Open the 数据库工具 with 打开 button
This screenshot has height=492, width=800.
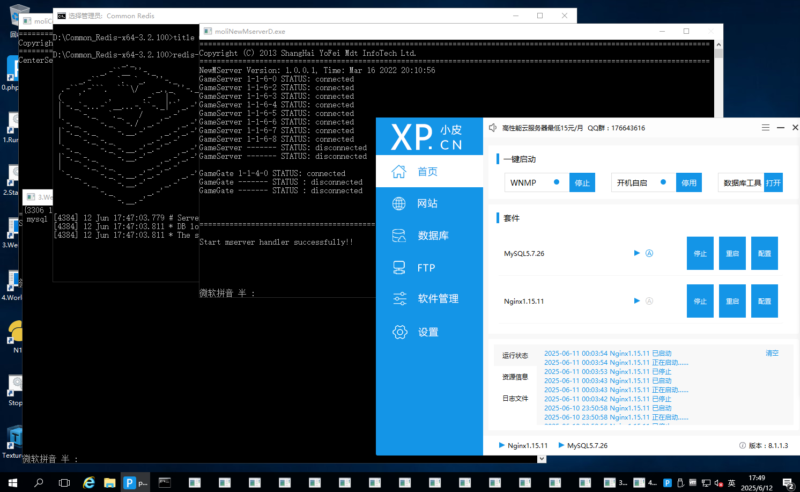click(x=773, y=183)
